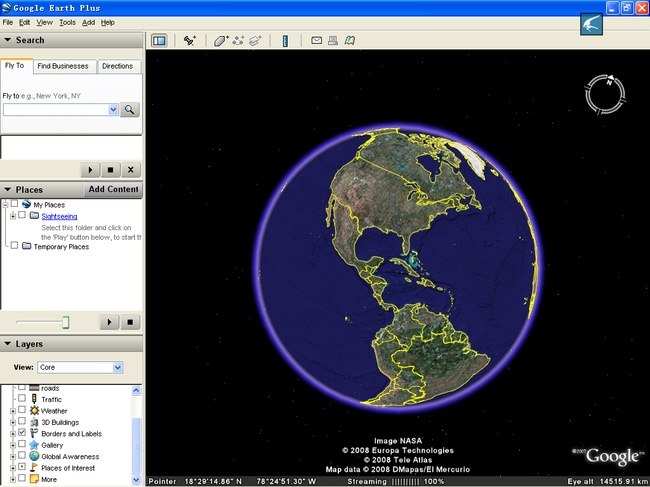
Task: Click the Gallery star icon
Action: coord(34,445)
